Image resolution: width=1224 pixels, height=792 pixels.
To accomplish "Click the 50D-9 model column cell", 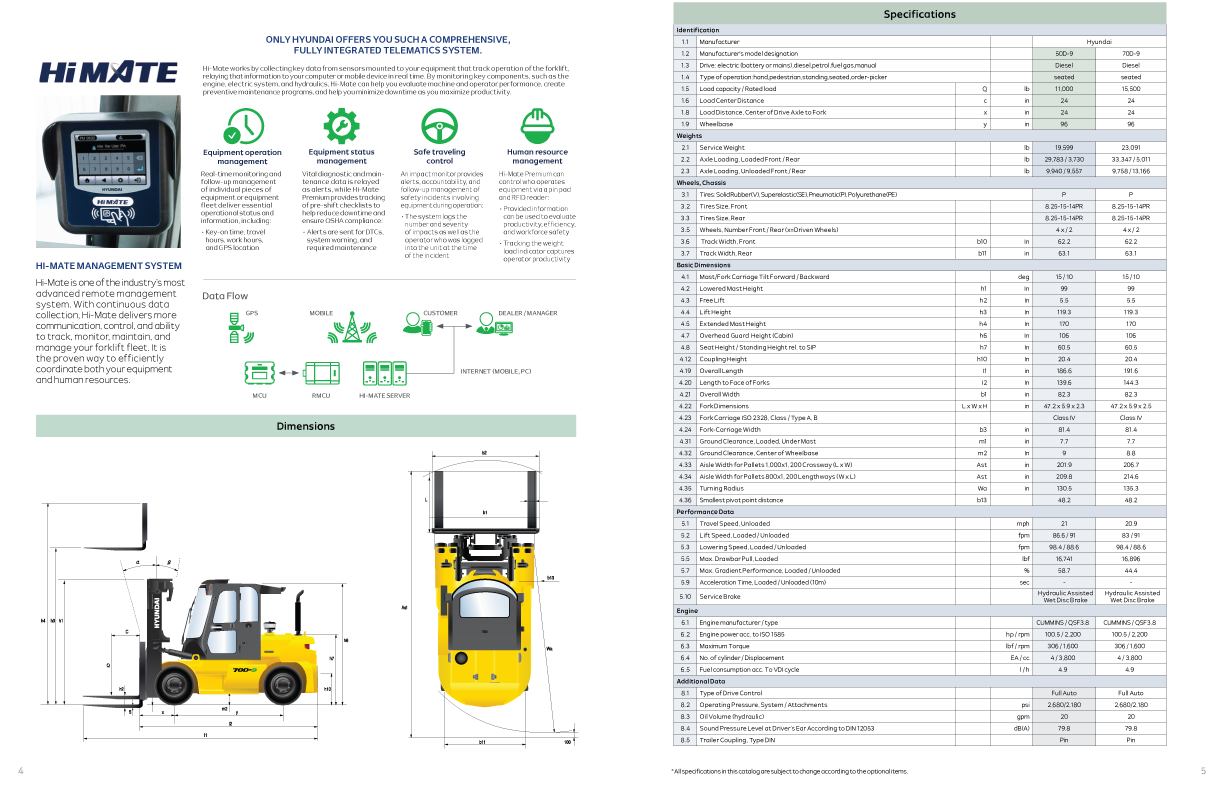I will point(1064,53).
